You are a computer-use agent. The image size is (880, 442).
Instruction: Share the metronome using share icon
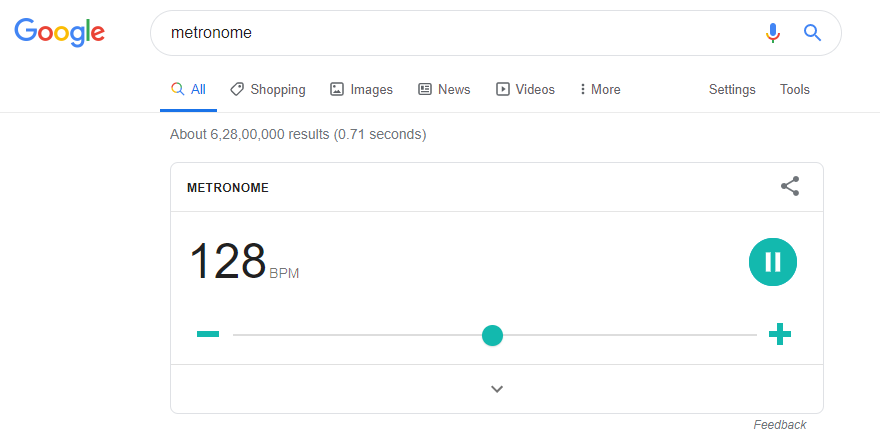[790, 186]
